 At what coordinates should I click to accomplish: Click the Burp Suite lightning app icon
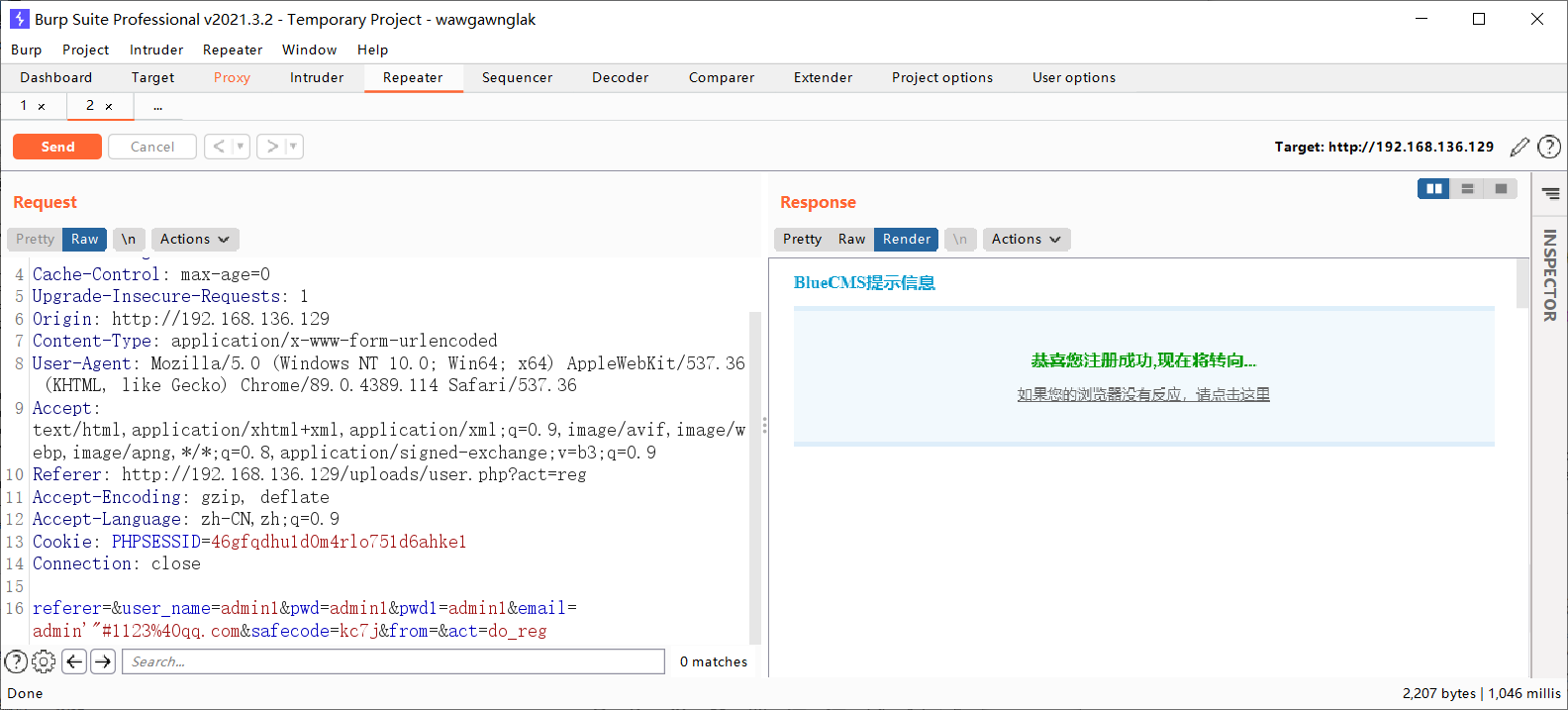pos(19,19)
